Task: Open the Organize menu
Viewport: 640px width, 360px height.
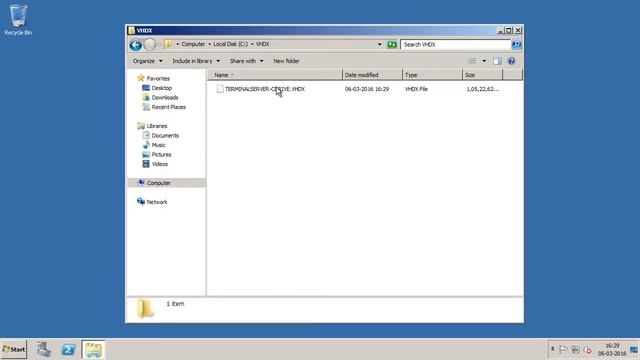Action: pos(147,61)
